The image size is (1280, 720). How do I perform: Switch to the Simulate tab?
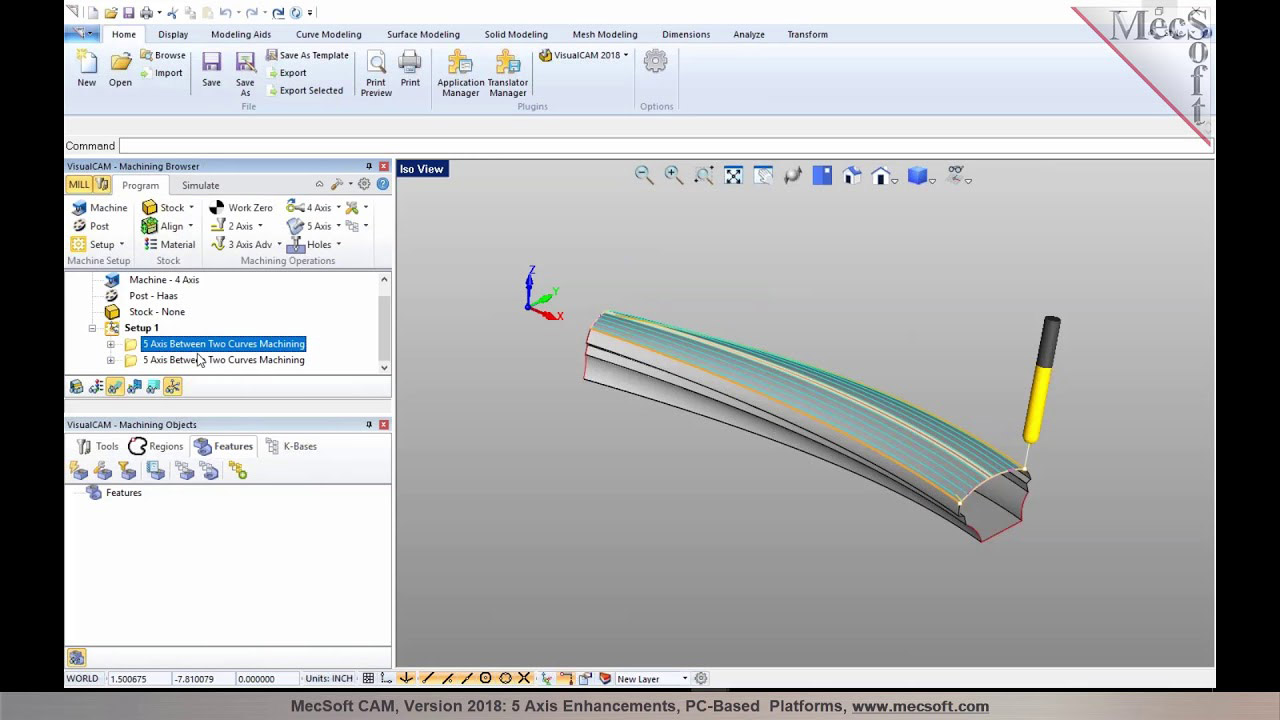coord(200,185)
